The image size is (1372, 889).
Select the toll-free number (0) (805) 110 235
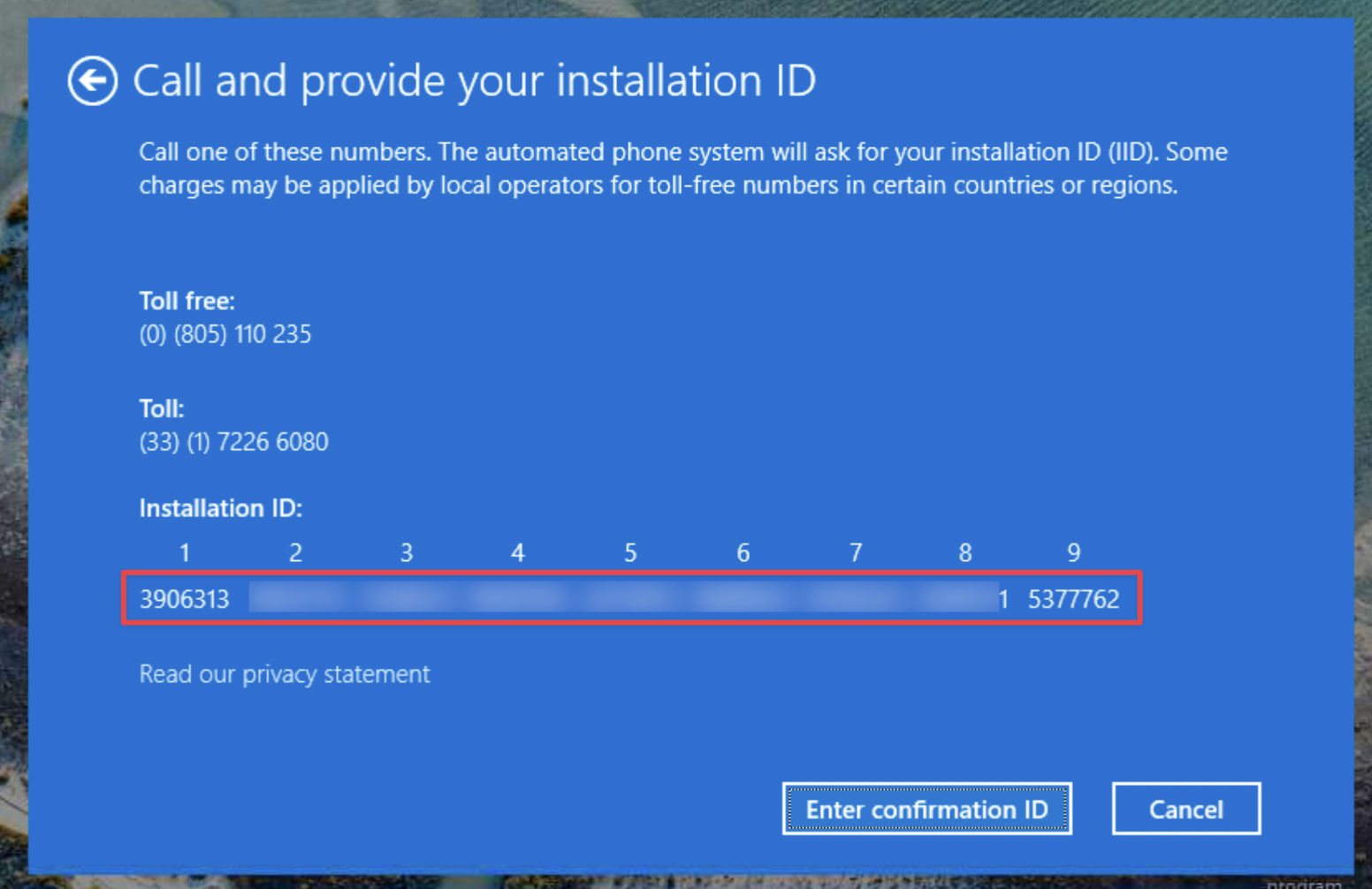(225, 334)
